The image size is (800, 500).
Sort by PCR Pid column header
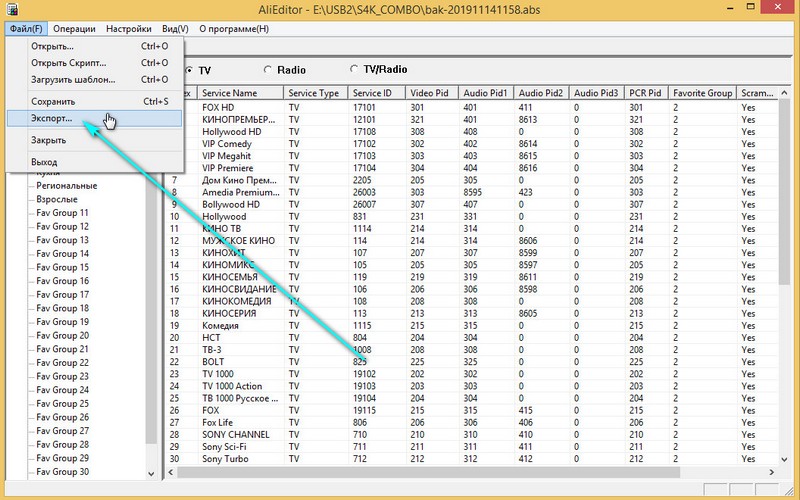tap(646, 93)
